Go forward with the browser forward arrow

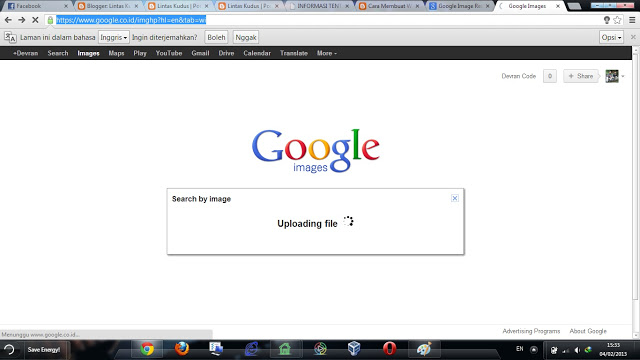(x=22, y=20)
